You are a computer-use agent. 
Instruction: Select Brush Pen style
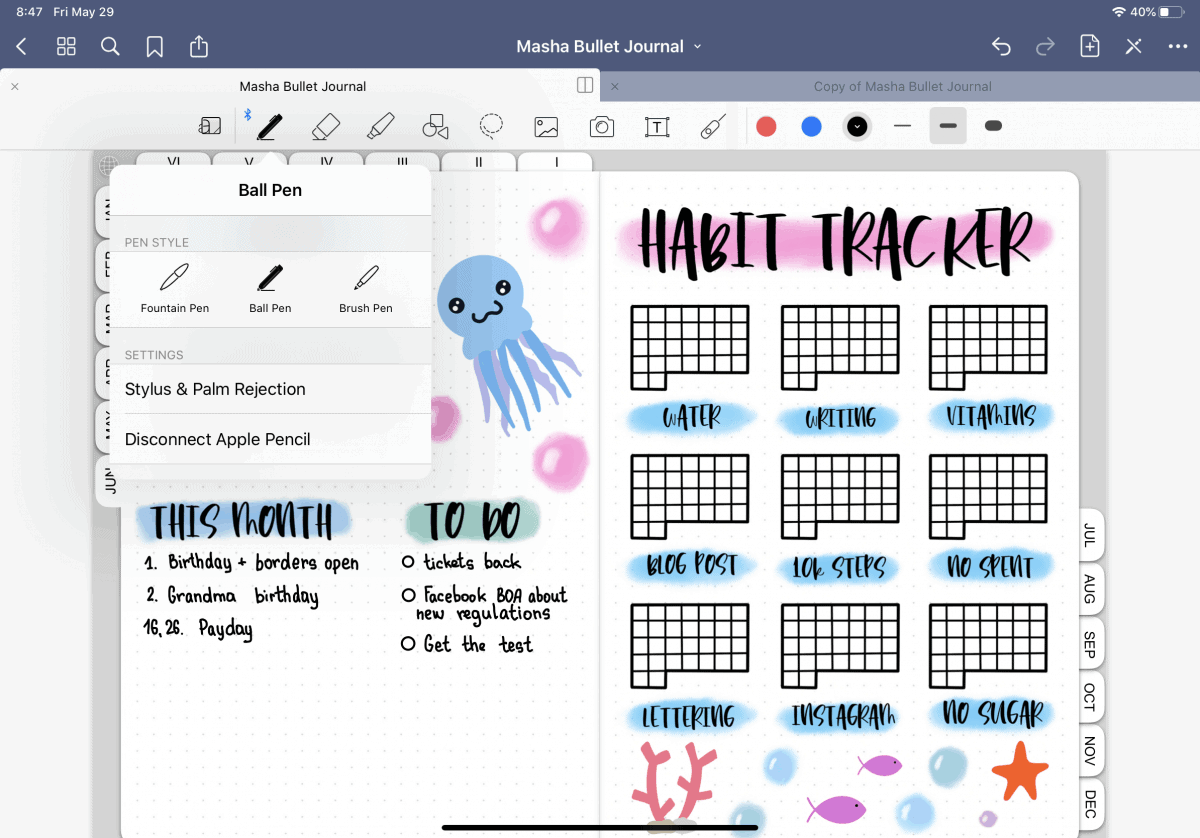(x=366, y=289)
